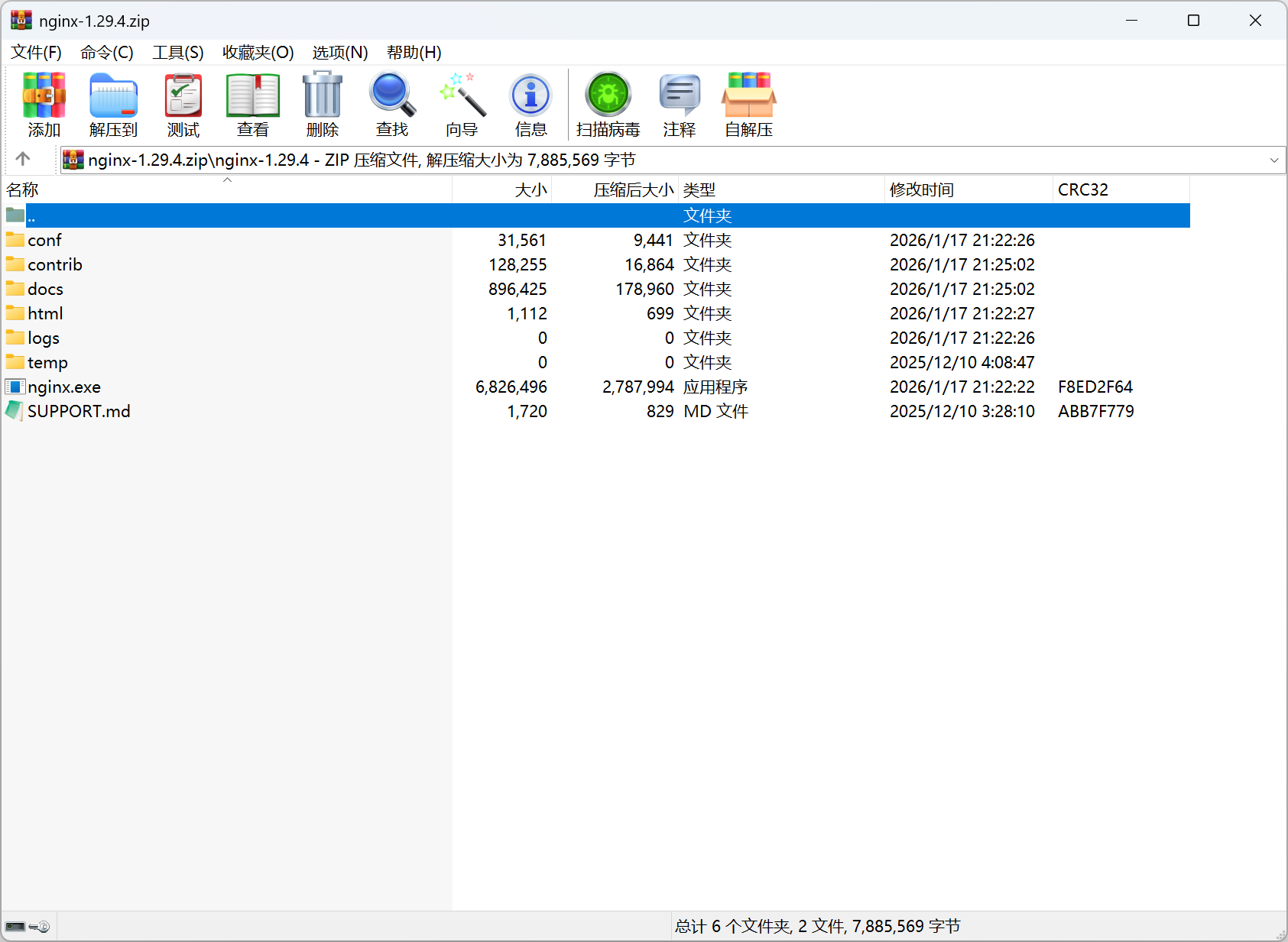Viewport: 1288px width, 942px height.
Task: Select the html folder icon
Action: click(x=15, y=313)
